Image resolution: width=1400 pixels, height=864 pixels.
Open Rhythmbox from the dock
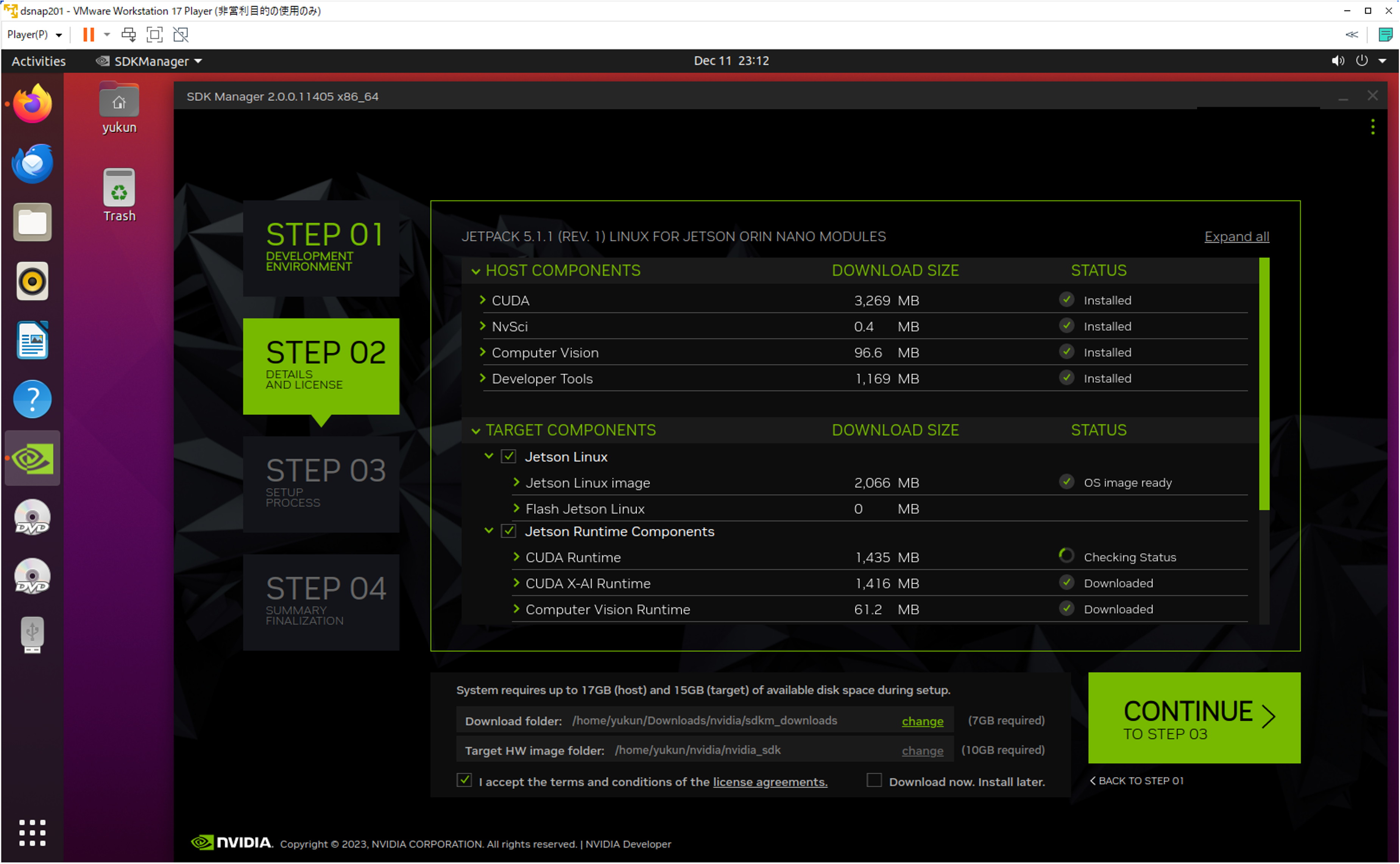point(33,281)
